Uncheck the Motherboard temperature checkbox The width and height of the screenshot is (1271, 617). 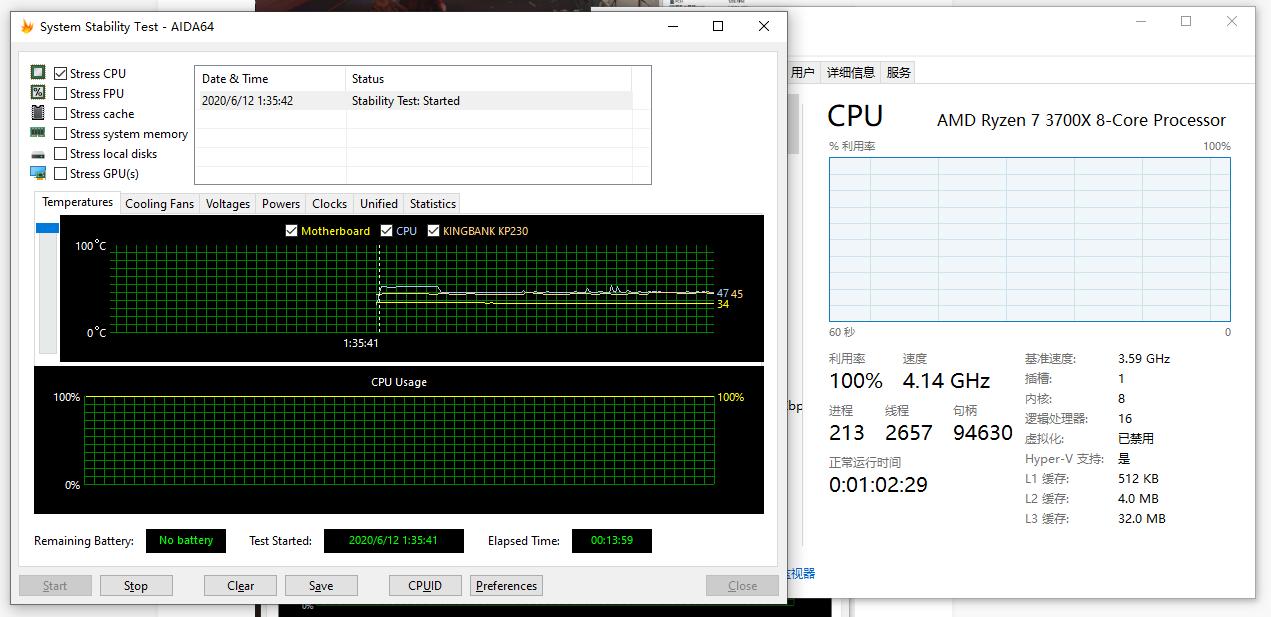tap(291, 230)
